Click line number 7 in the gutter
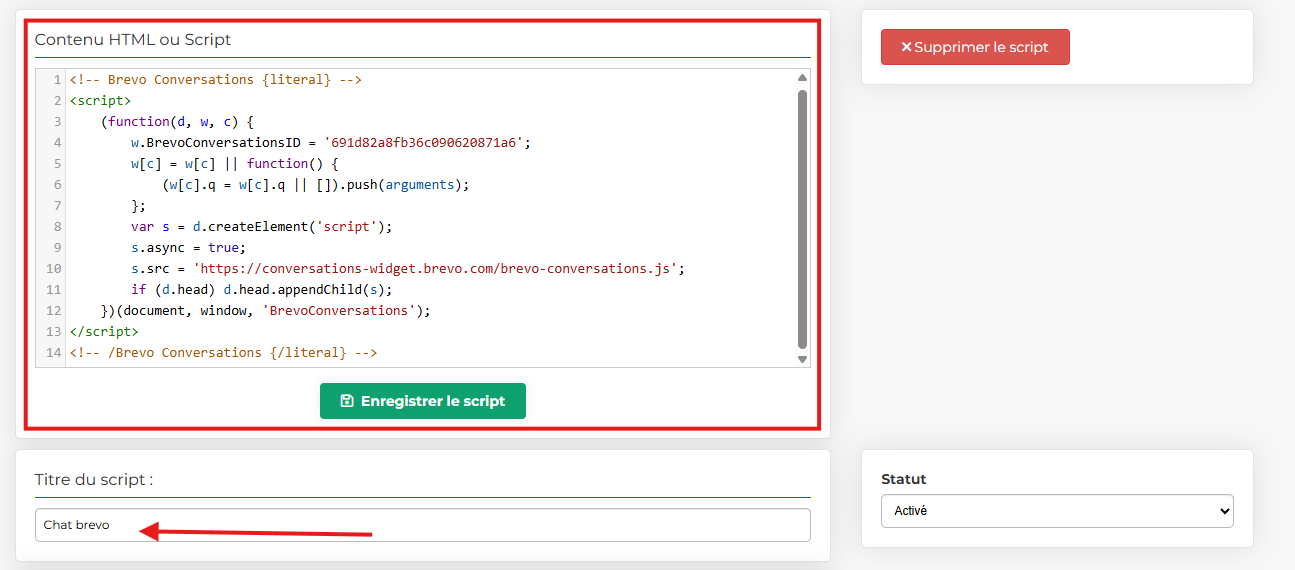 click(57, 206)
